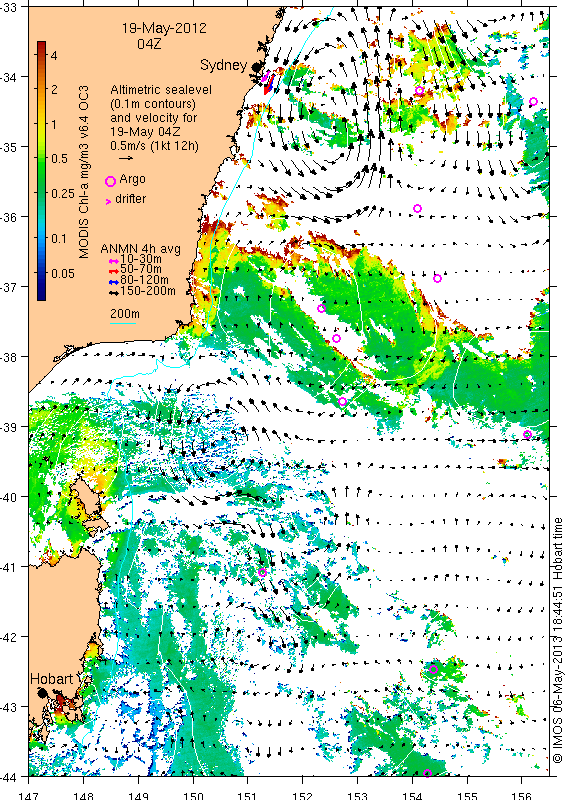Select Argo float near 37.3°S 152.4°E

[x=321, y=308]
